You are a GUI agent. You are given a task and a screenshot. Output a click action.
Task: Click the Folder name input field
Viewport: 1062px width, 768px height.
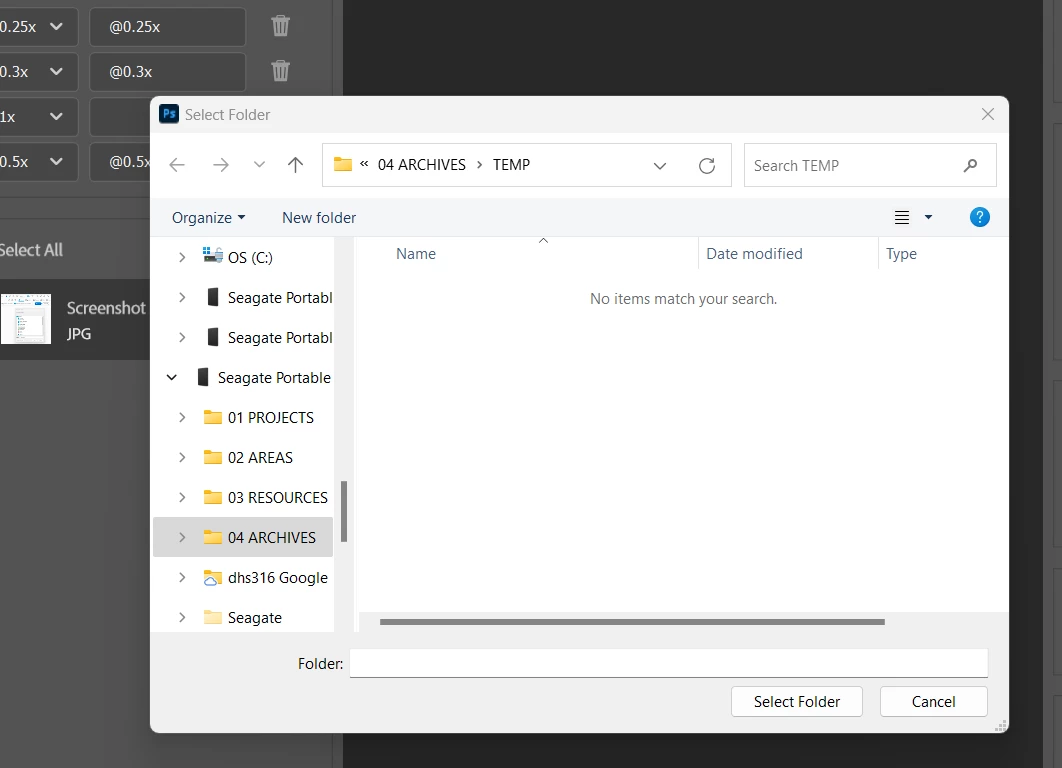(x=668, y=663)
